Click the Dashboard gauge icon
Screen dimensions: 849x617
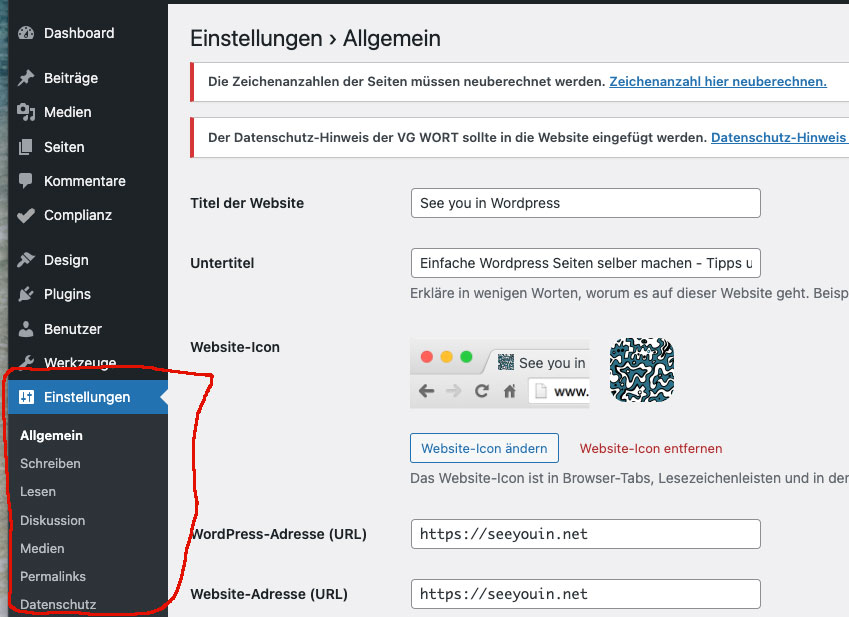(x=26, y=33)
